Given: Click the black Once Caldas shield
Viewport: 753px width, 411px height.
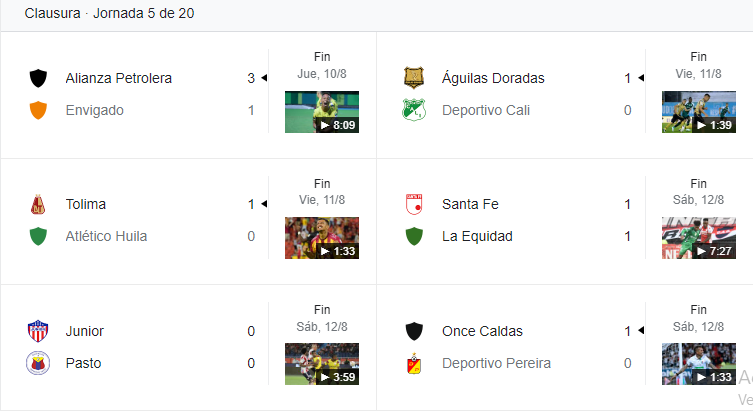Looking at the screenshot, I should point(414,331).
